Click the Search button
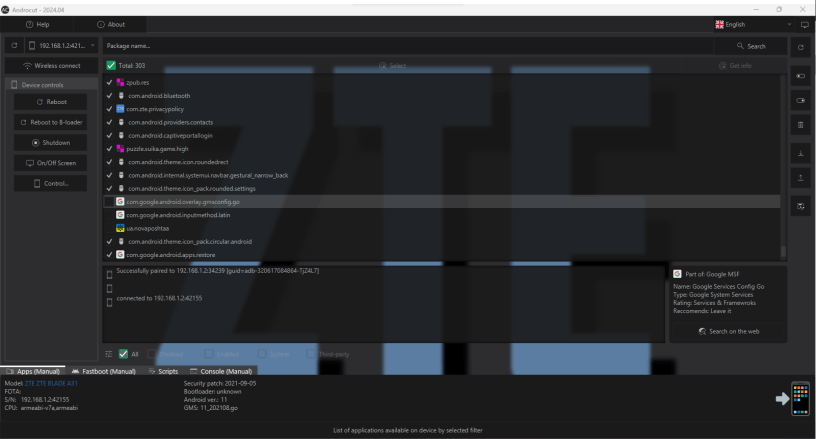Viewport: 816px width, 439px height. (751, 46)
